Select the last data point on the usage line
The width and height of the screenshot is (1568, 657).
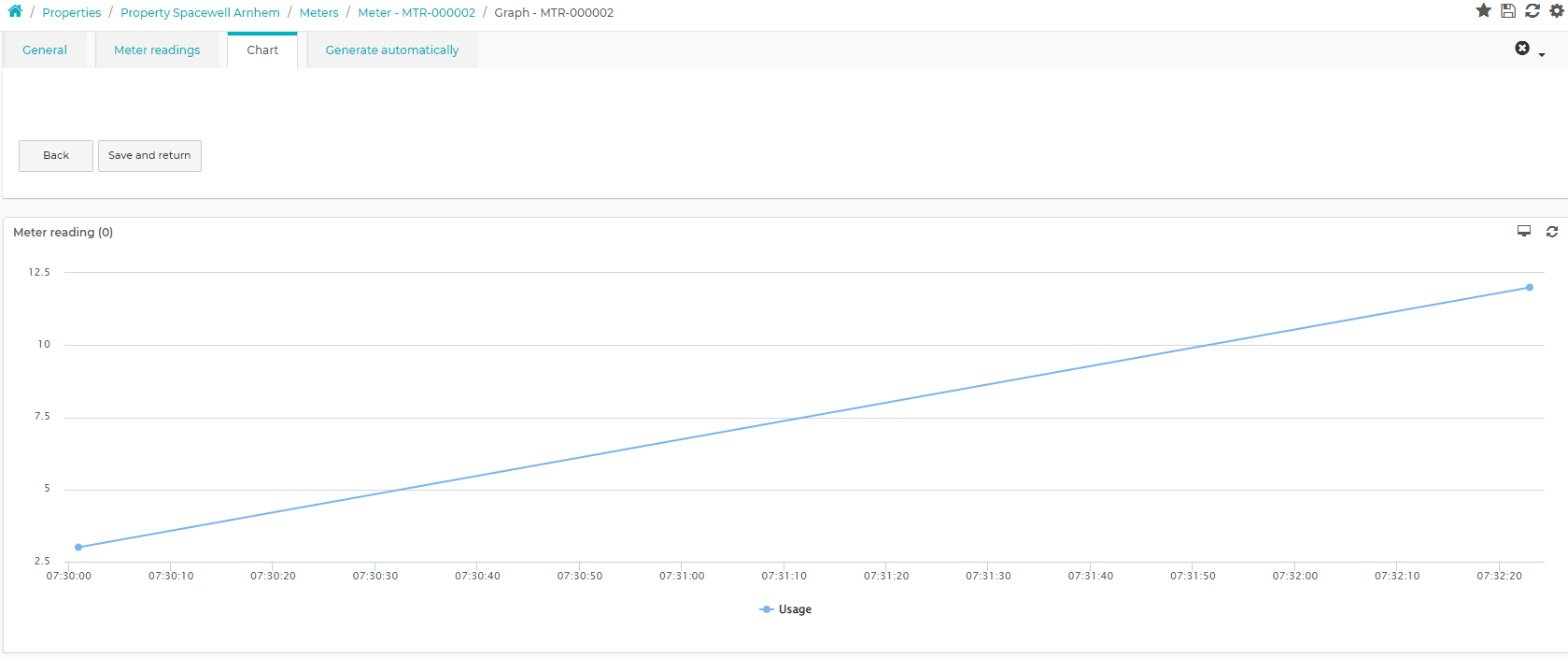coord(1530,287)
